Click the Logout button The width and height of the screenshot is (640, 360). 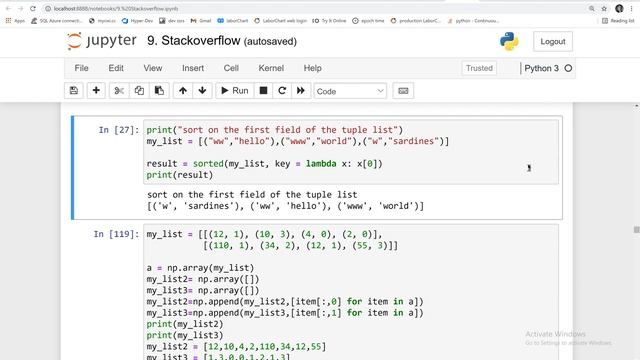(553, 41)
